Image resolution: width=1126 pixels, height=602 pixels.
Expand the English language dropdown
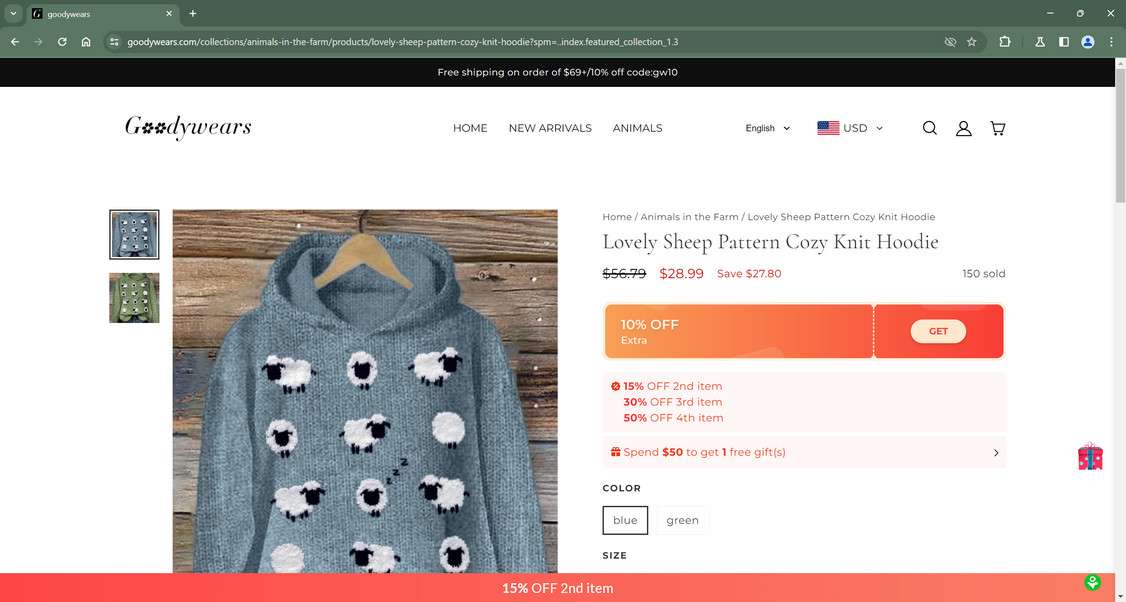pos(767,128)
